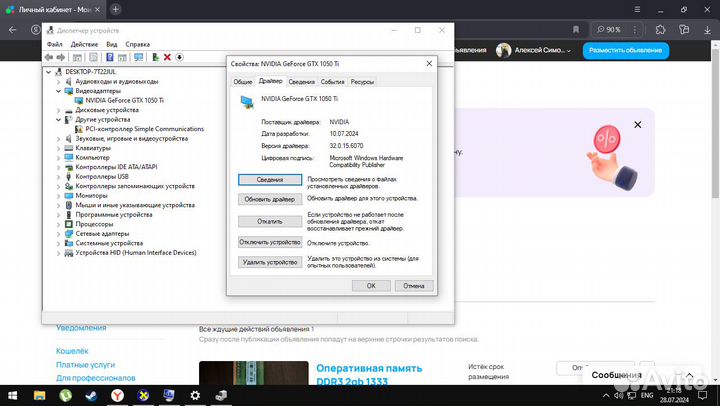The width and height of the screenshot is (720, 406).
Task: Click the browser downloads arrow icon
Action: pyautogui.click(x=707, y=30)
